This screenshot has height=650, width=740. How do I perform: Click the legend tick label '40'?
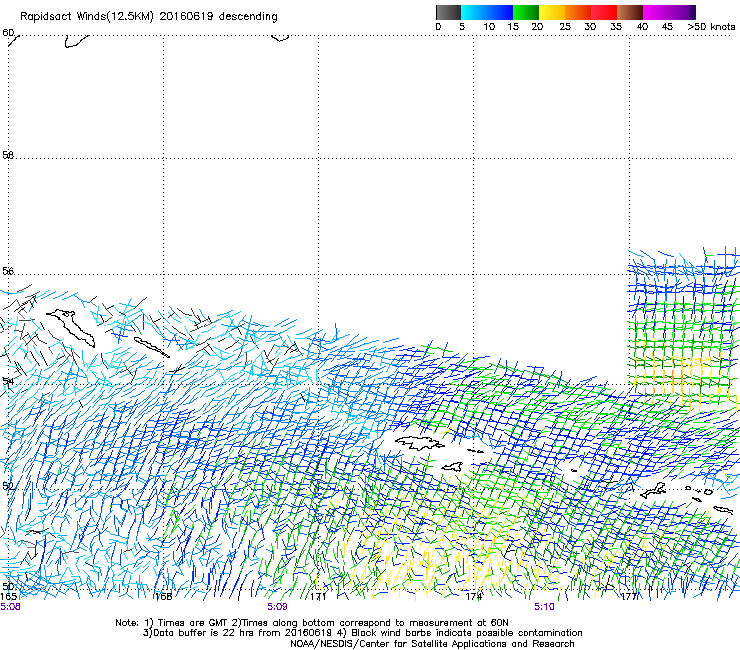coord(642,27)
